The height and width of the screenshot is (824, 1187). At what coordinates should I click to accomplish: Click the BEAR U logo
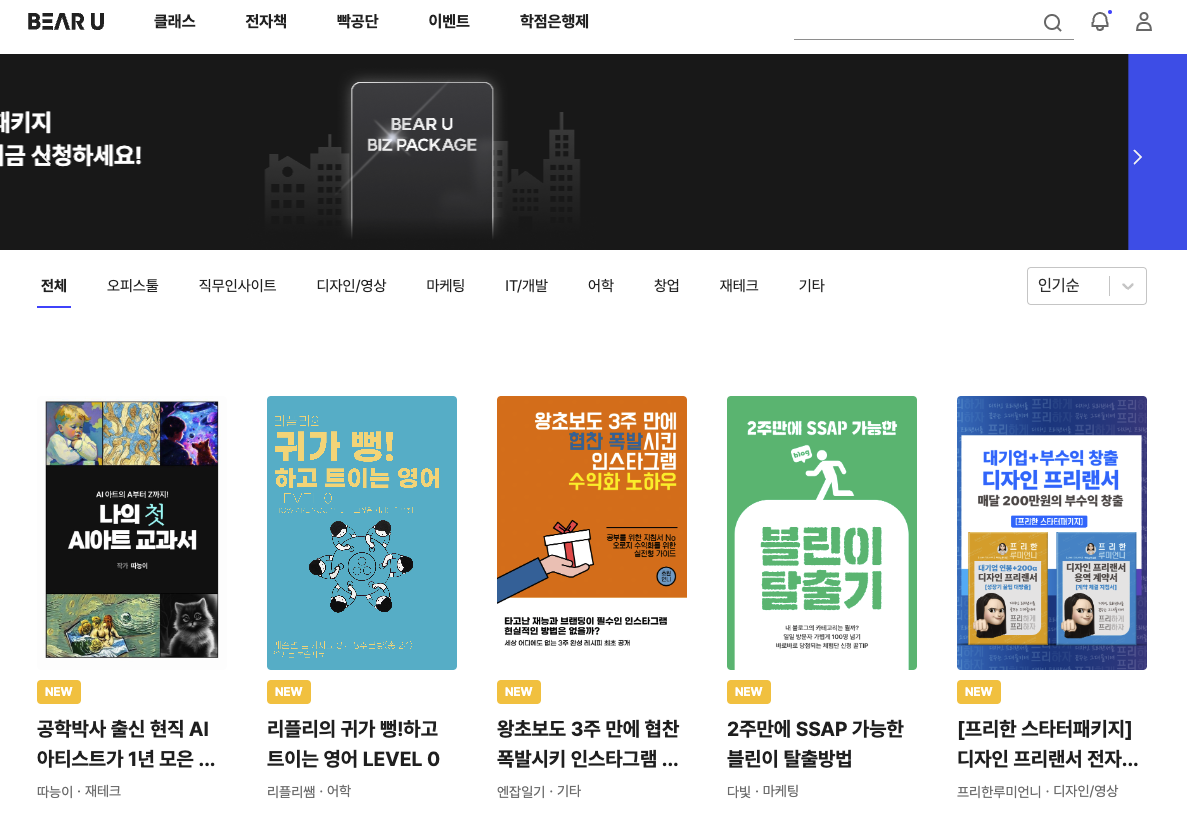point(66,21)
